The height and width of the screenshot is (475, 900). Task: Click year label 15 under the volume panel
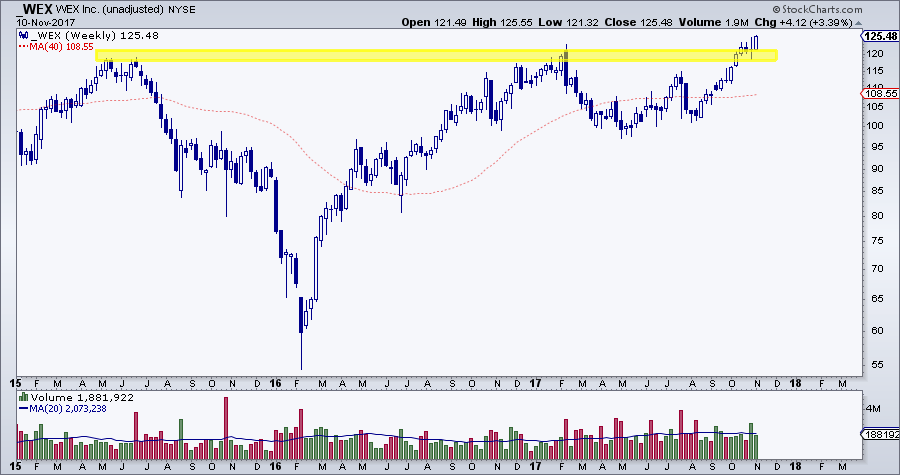click(15, 468)
